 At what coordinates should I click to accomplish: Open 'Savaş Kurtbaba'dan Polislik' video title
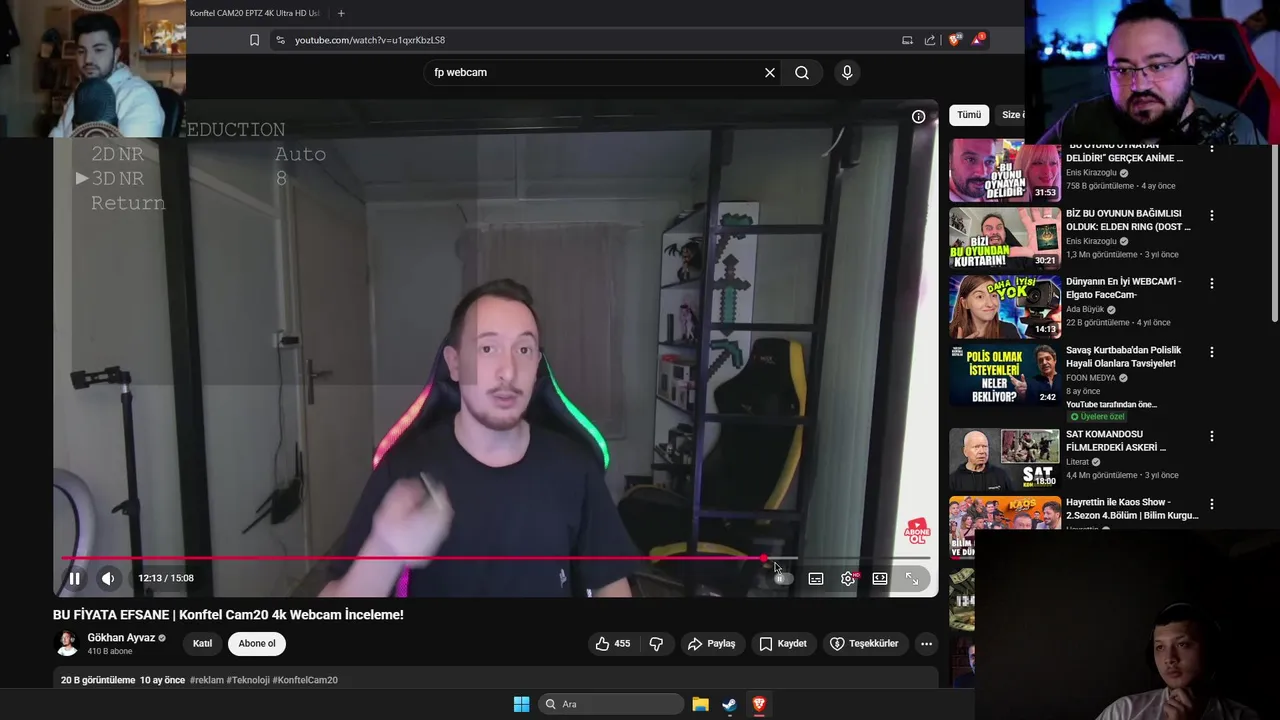(x=1123, y=357)
